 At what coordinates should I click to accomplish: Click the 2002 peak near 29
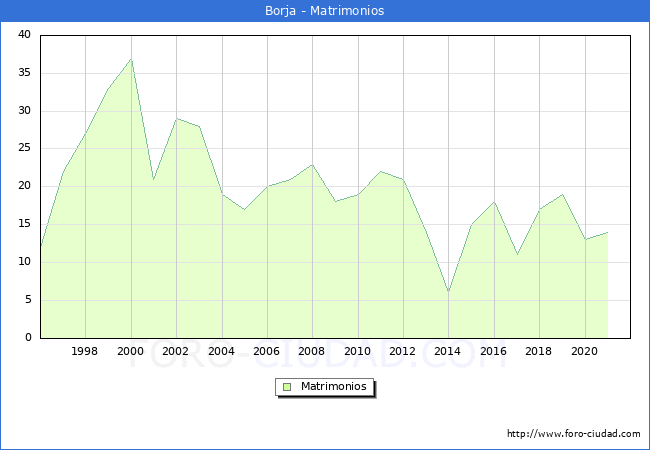(177, 119)
